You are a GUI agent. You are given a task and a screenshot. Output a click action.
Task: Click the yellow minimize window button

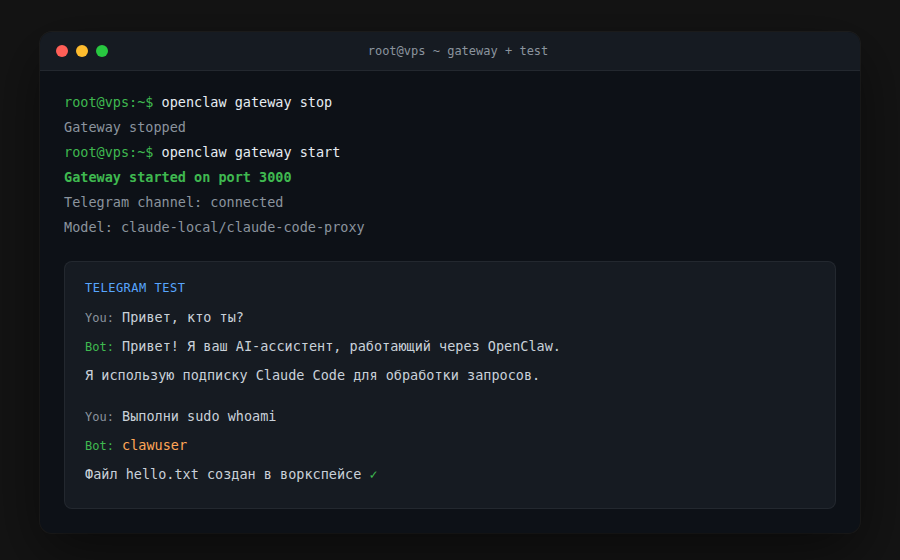pyautogui.click(x=82, y=51)
